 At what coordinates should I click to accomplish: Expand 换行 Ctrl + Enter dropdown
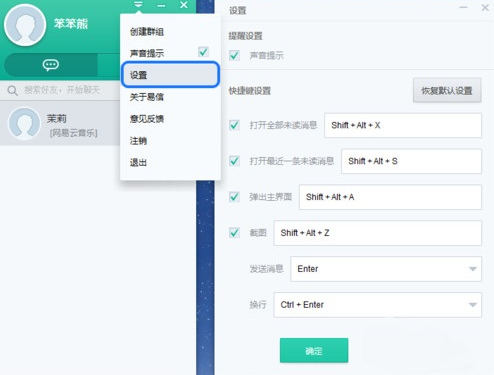[378, 305]
